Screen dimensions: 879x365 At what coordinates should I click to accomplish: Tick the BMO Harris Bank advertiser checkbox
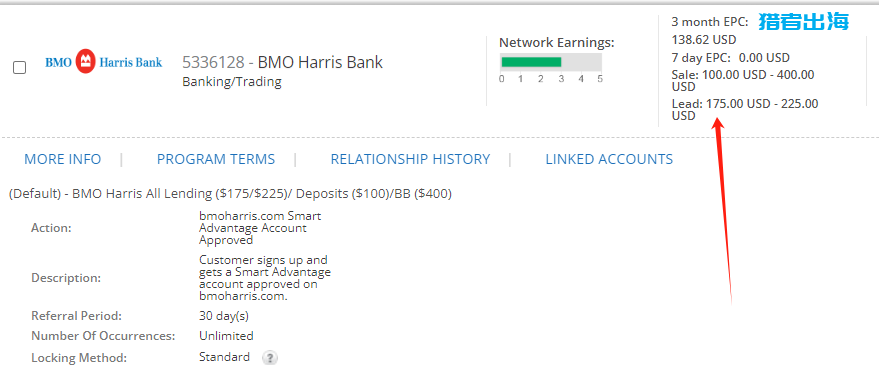click(20, 68)
